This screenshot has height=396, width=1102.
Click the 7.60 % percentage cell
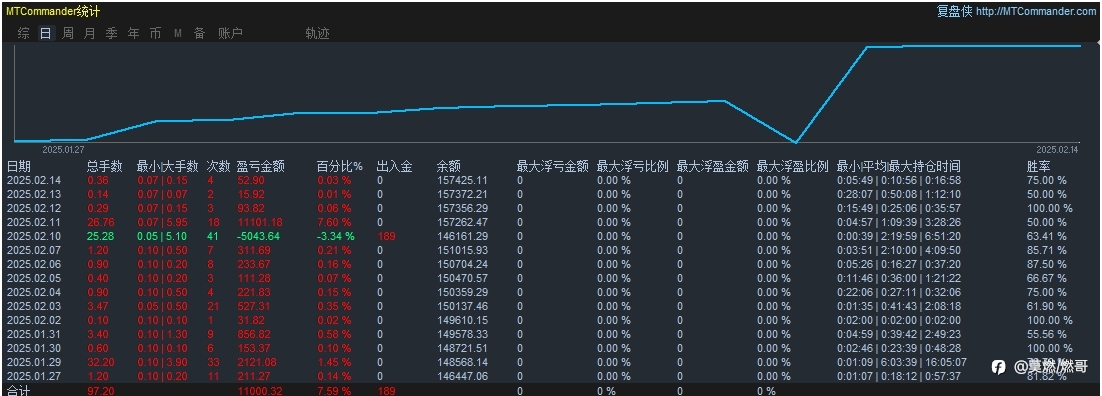click(334, 222)
